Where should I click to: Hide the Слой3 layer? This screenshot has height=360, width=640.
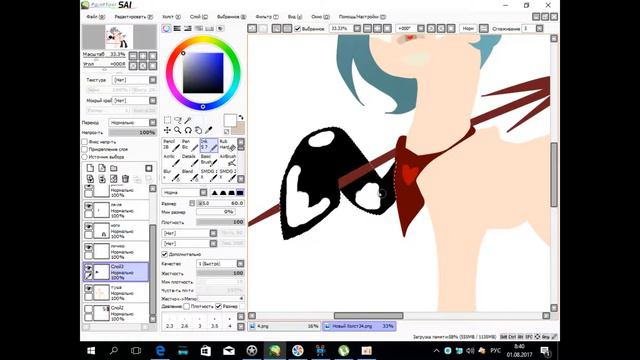pyautogui.click(x=89, y=268)
